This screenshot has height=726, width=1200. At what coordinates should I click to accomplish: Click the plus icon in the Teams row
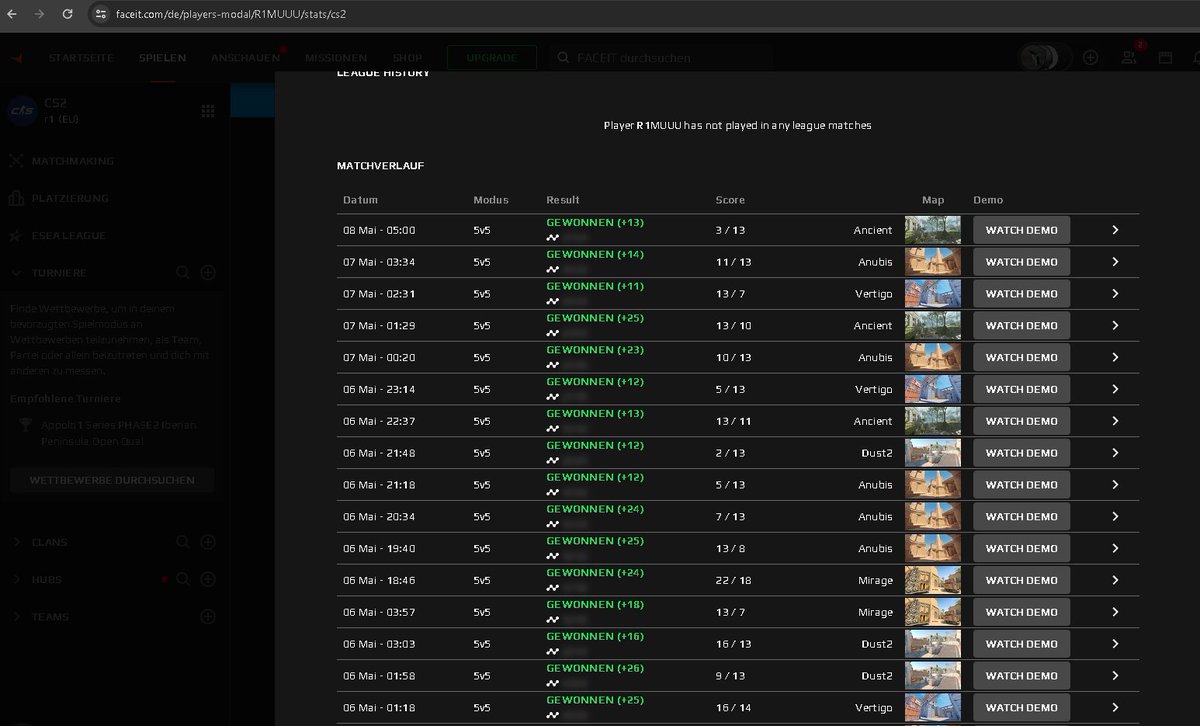pos(208,617)
